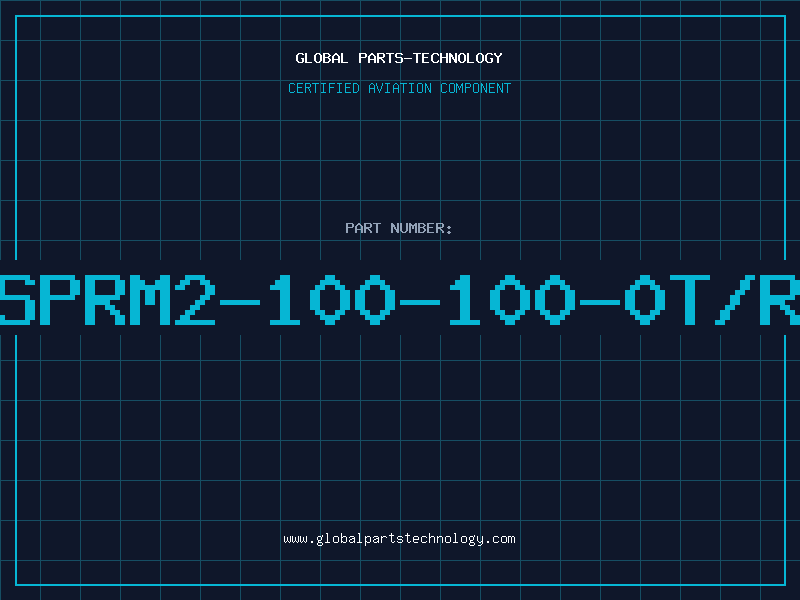Screen dimensions: 800x600
Task: Select 'CERTIFIED AVIATION COMPONENT' subtitle text
Action: (x=399, y=88)
